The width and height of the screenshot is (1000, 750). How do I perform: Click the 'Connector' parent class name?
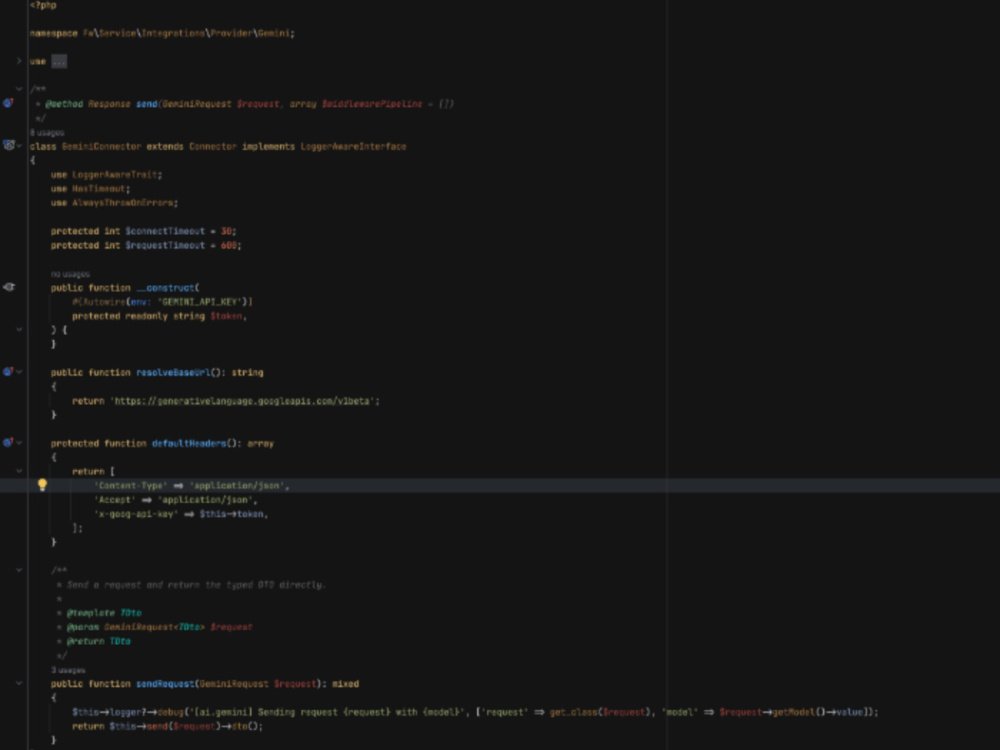pos(212,146)
